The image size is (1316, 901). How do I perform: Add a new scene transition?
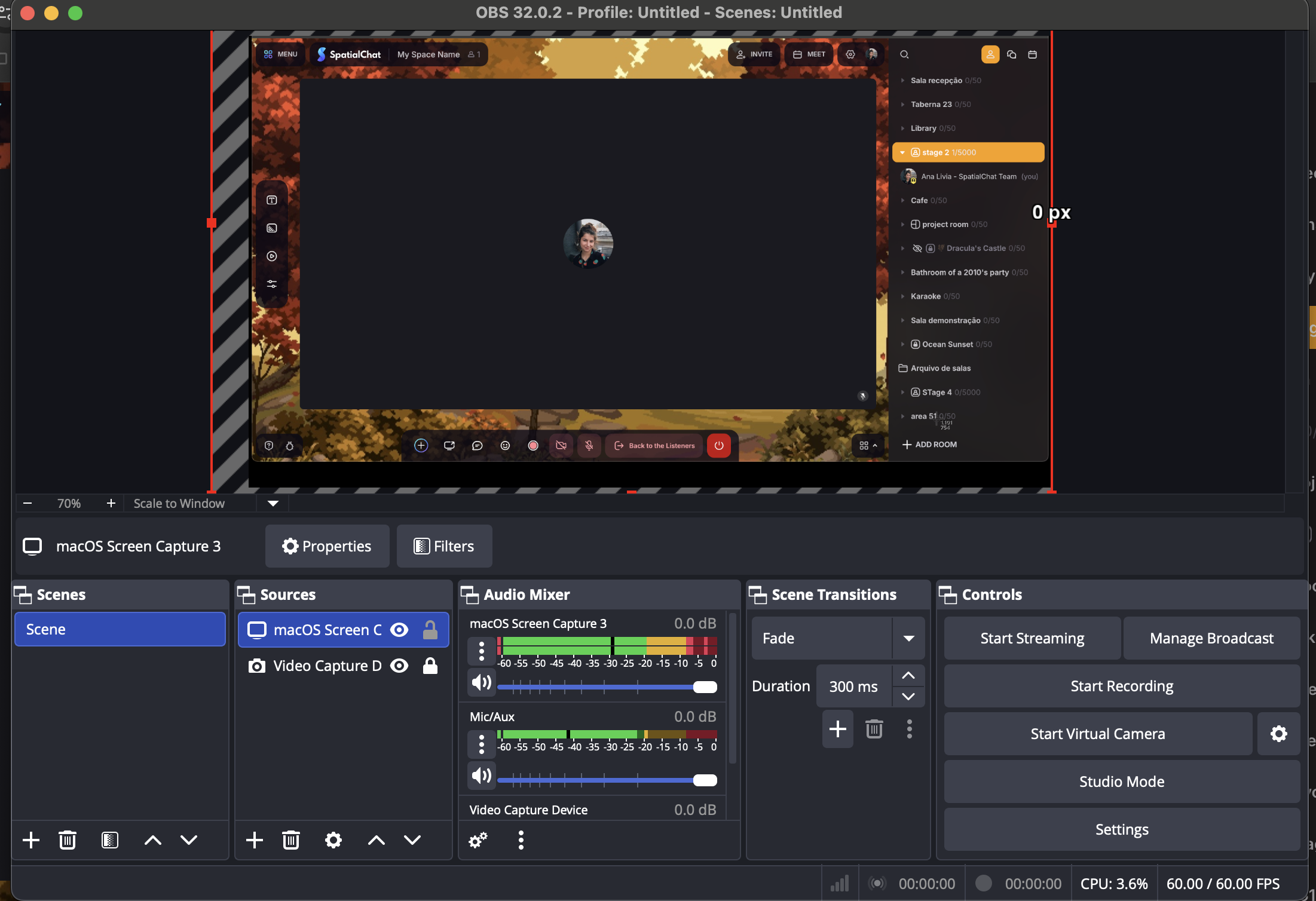click(x=837, y=729)
